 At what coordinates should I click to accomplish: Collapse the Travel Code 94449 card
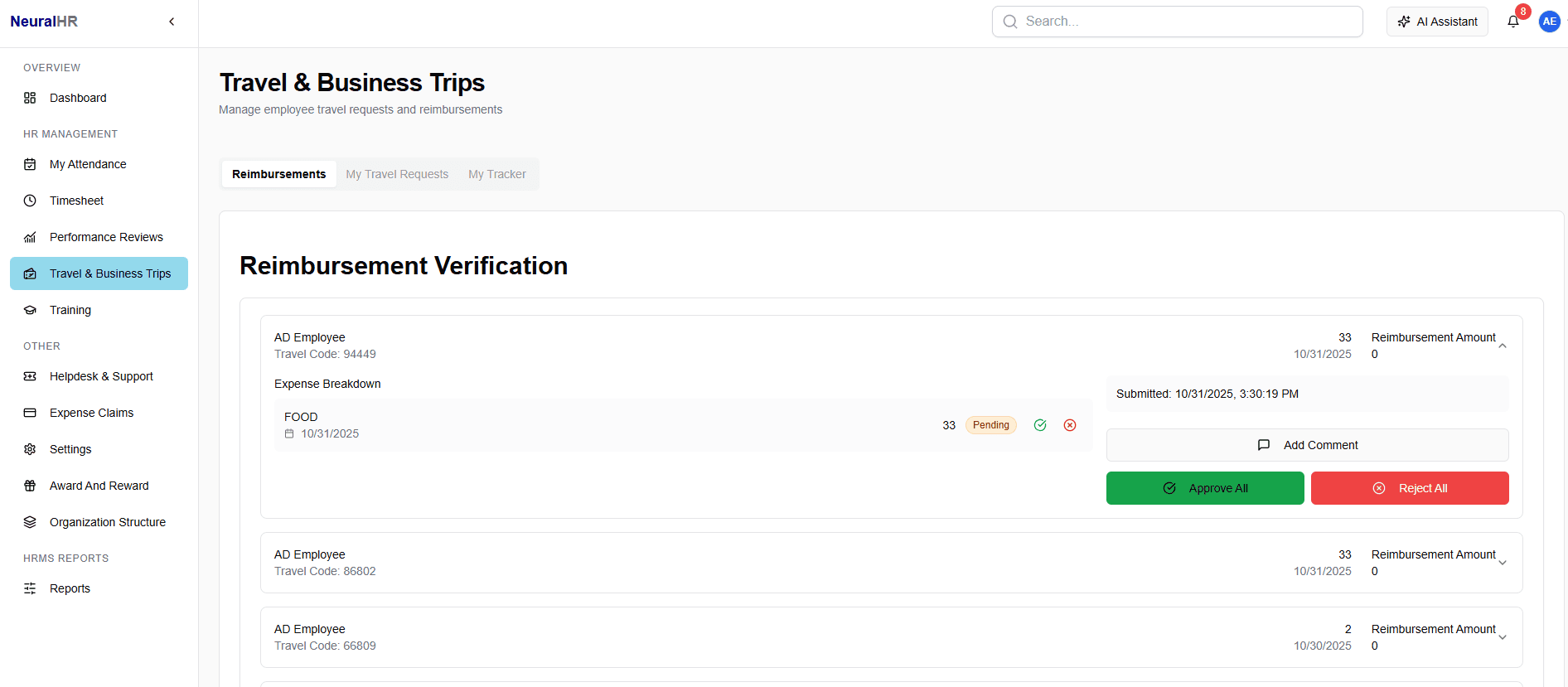click(x=1503, y=346)
